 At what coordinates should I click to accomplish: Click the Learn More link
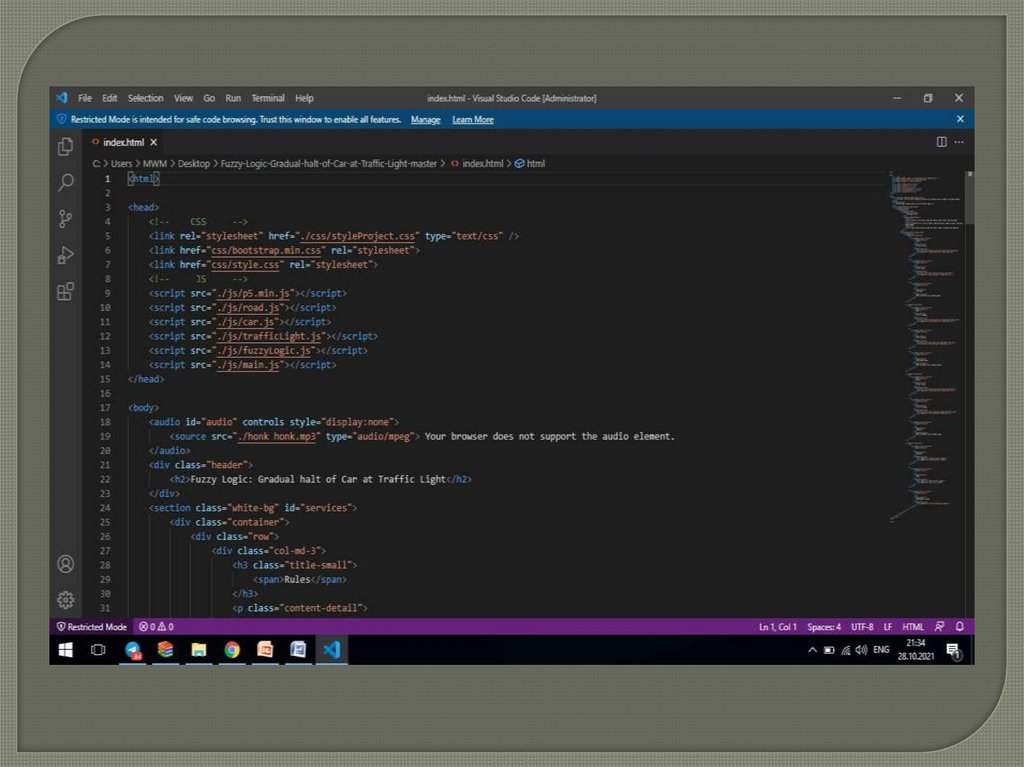[x=472, y=120]
